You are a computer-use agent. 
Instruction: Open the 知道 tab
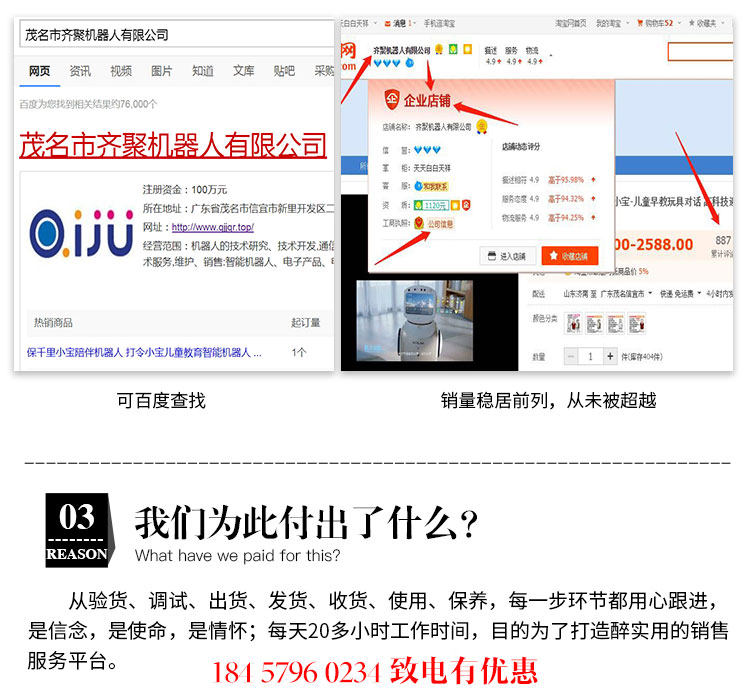tap(203, 71)
